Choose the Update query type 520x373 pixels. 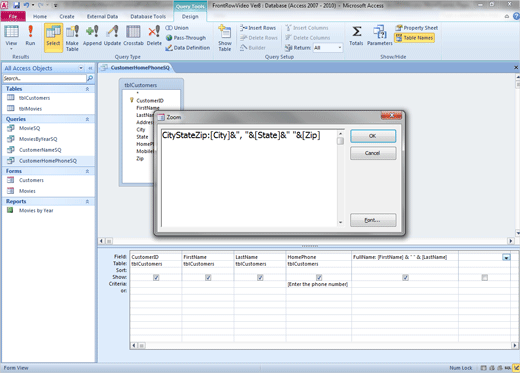coord(112,36)
